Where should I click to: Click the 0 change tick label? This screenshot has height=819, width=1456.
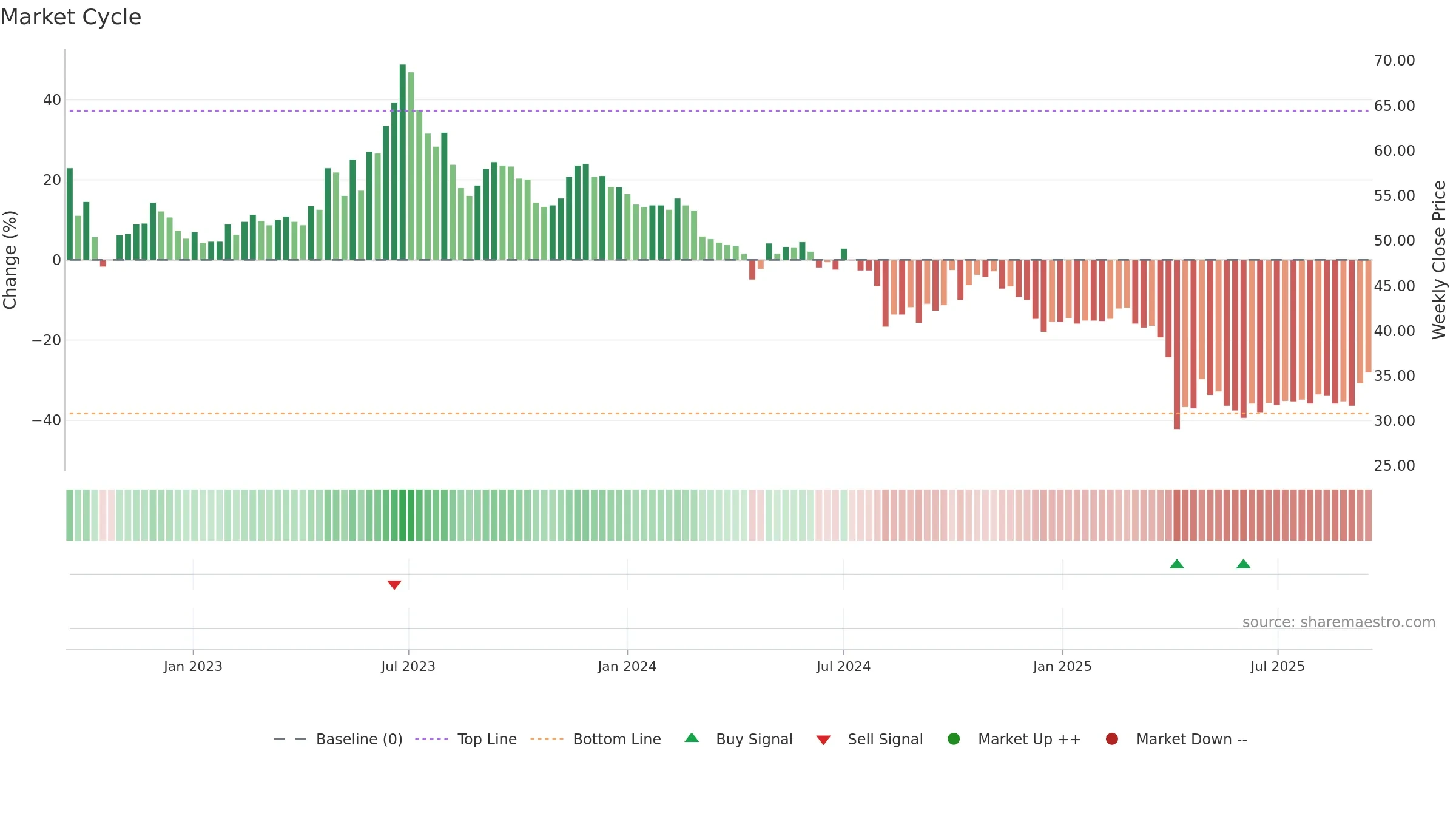pos(57,260)
